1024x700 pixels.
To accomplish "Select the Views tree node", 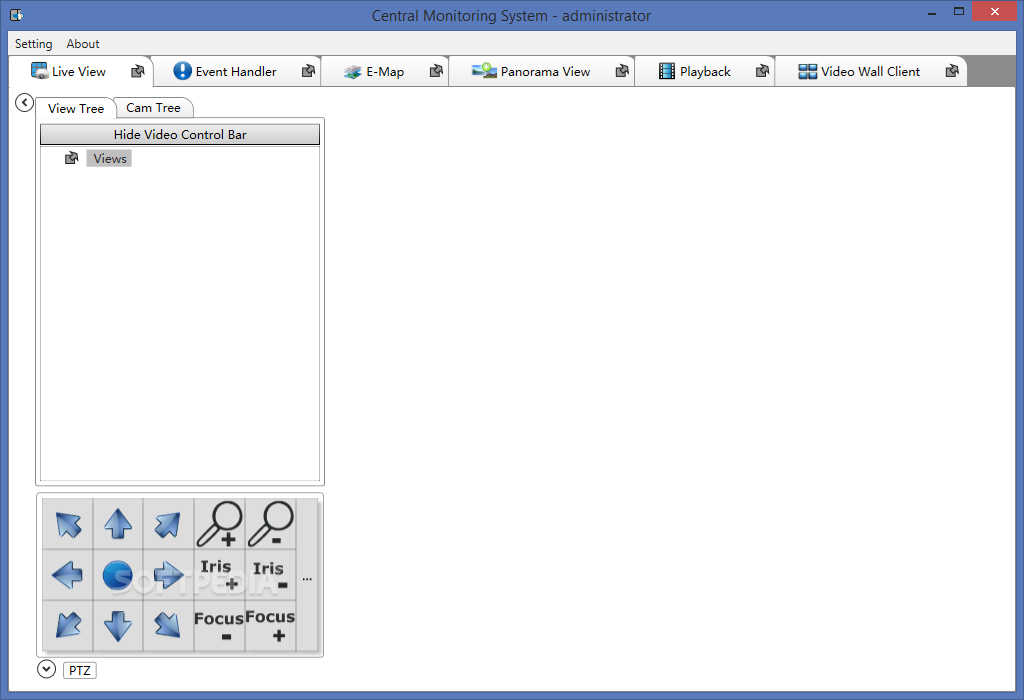I will pyautogui.click(x=109, y=158).
